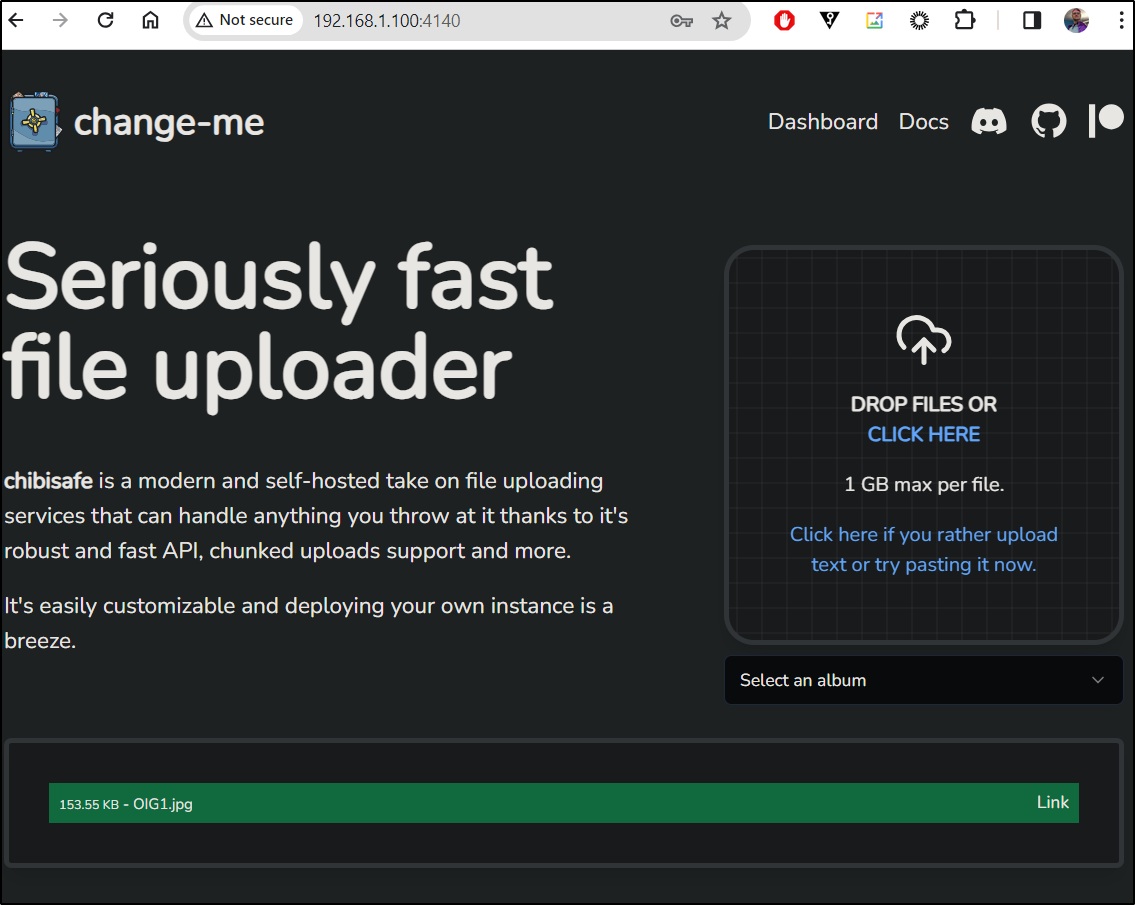This screenshot has width=1135, height=905.
Task: Click the browser forward arrow
Action: point(61,20)
